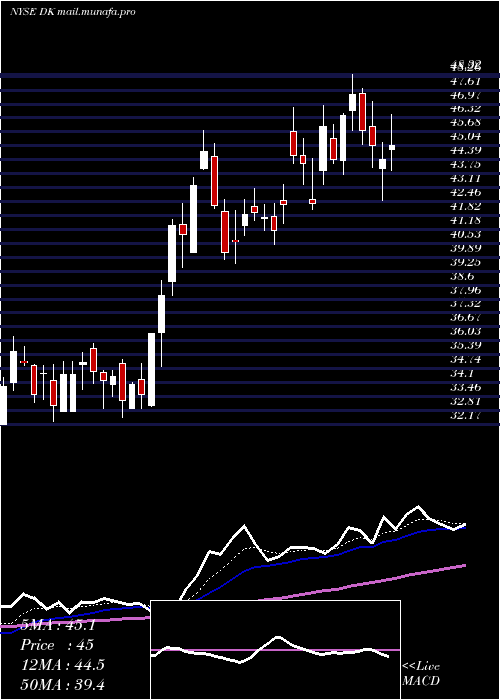
Task: Click the 37.96 price axis label
Action: click(x=466, y=290)
